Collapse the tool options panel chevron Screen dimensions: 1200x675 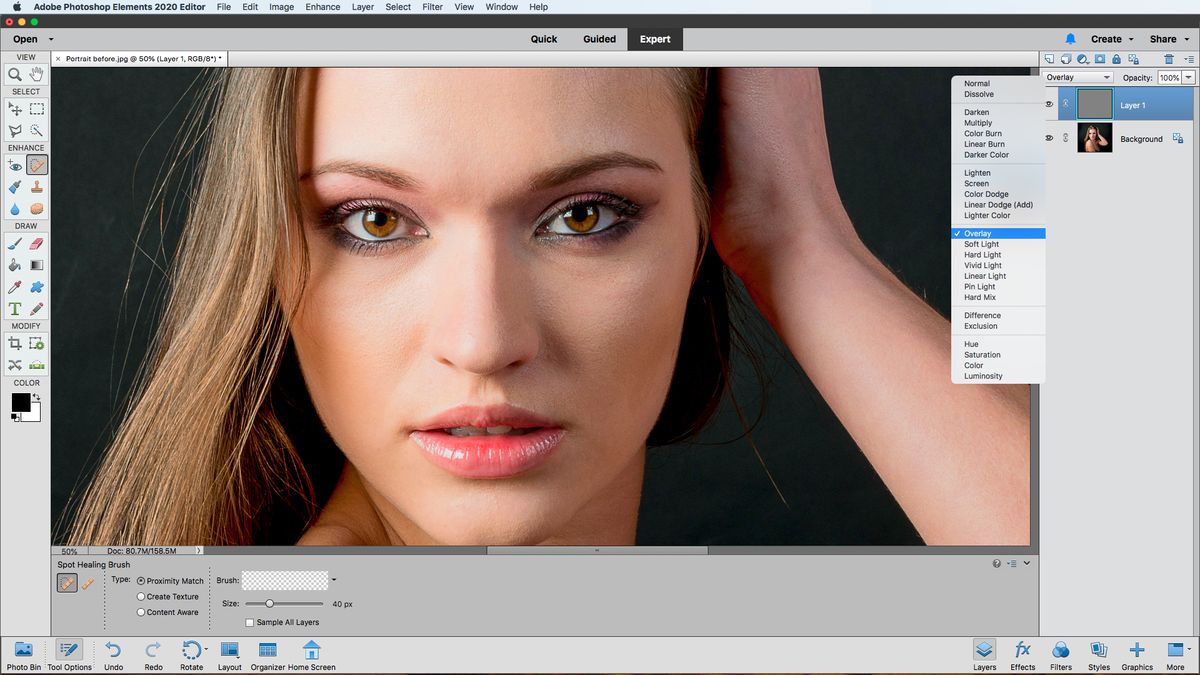[1027, 564]
